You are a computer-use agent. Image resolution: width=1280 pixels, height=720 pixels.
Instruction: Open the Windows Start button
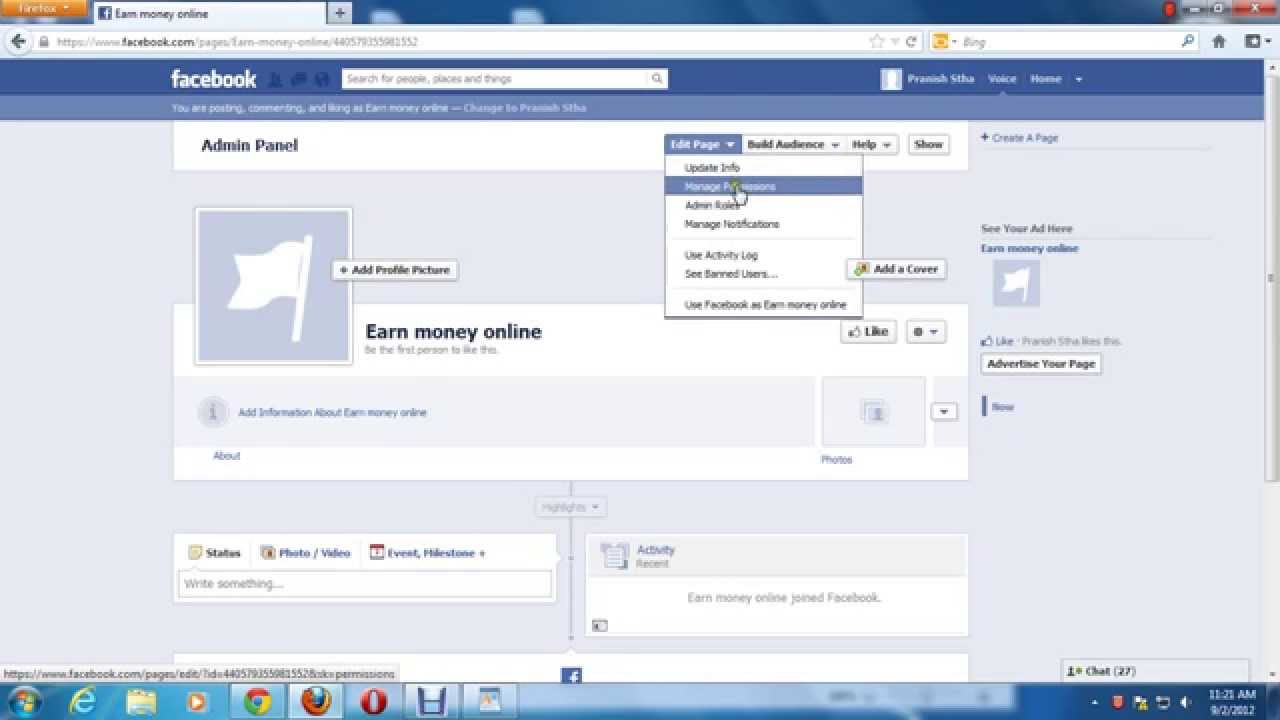(24, 702)
